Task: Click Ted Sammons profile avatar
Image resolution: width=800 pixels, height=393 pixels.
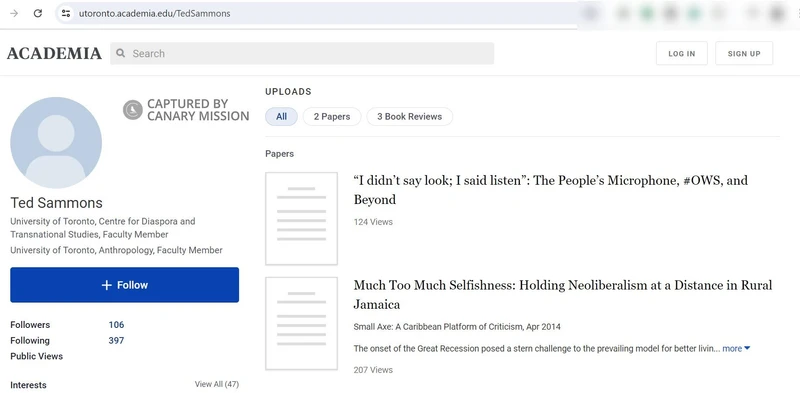Action: point(56,143)
